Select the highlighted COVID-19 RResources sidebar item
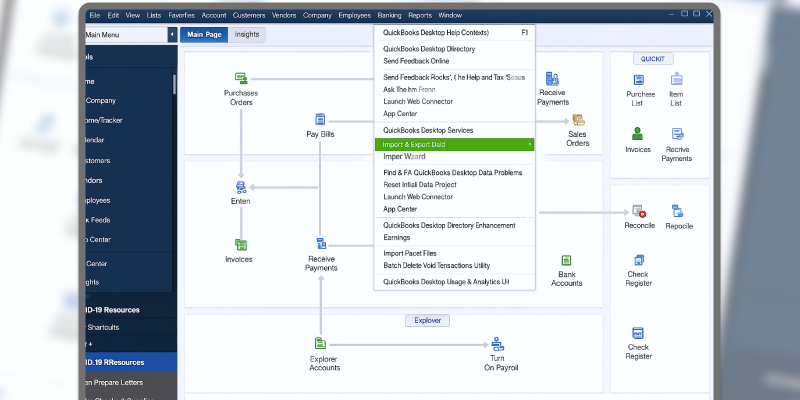The width and height of the screenshot is (800, 400). pyautogui.click(x=131, y=362)
